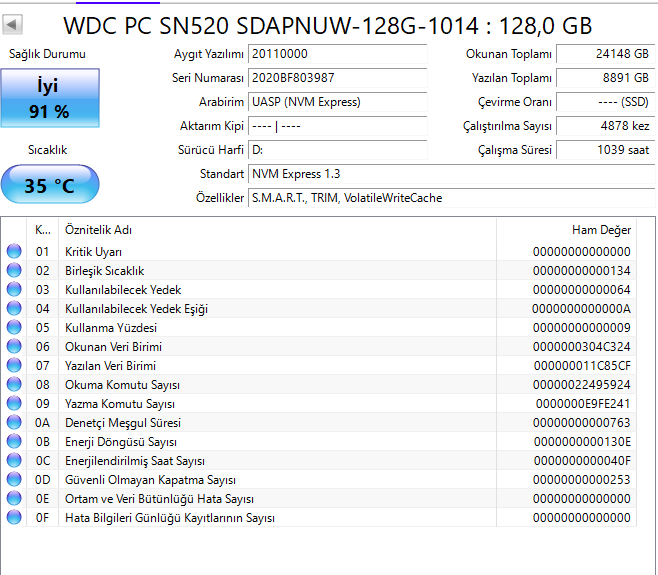Viewport: 658px width, 575px height.
Task: Click Çalıştırılma Sayısı value 4878 kez
Action: pos(606,126)
